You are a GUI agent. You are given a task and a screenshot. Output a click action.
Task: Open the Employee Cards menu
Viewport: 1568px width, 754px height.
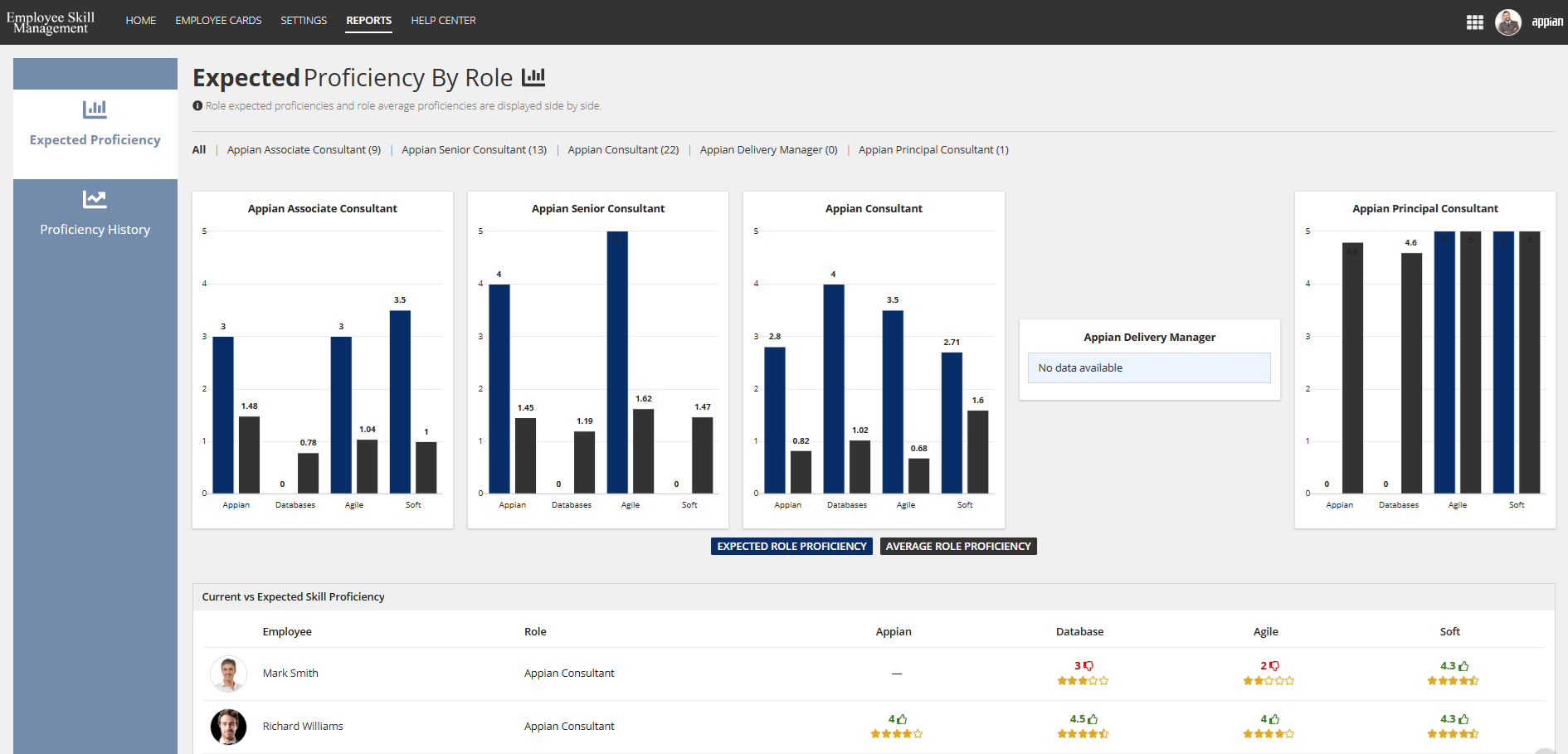(x=218, y=21)
